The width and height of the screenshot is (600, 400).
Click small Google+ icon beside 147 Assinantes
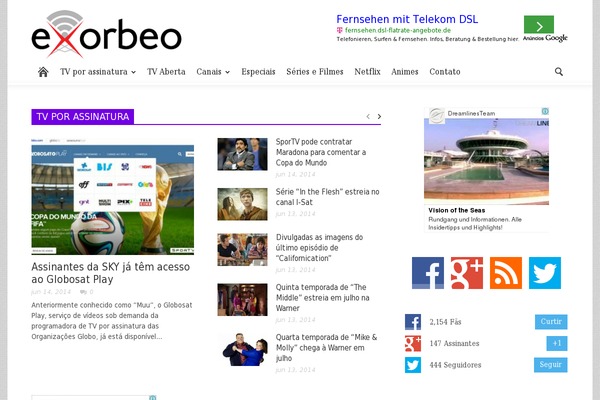pos(413,343)
